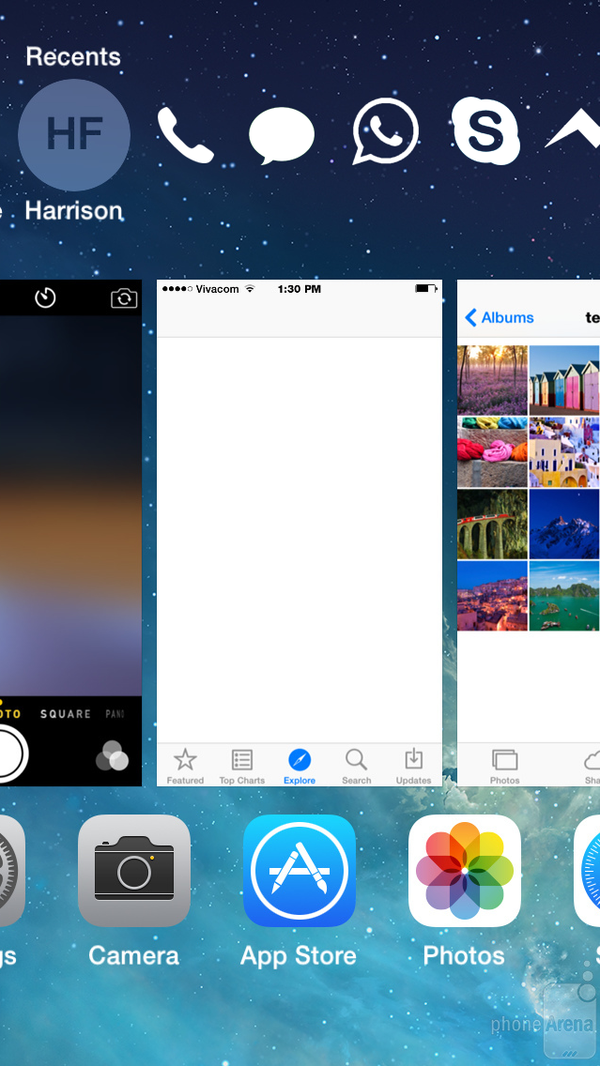Open the Photos tab in Photos preview
Screen dimensions: 600x1066
pos(505,766)
